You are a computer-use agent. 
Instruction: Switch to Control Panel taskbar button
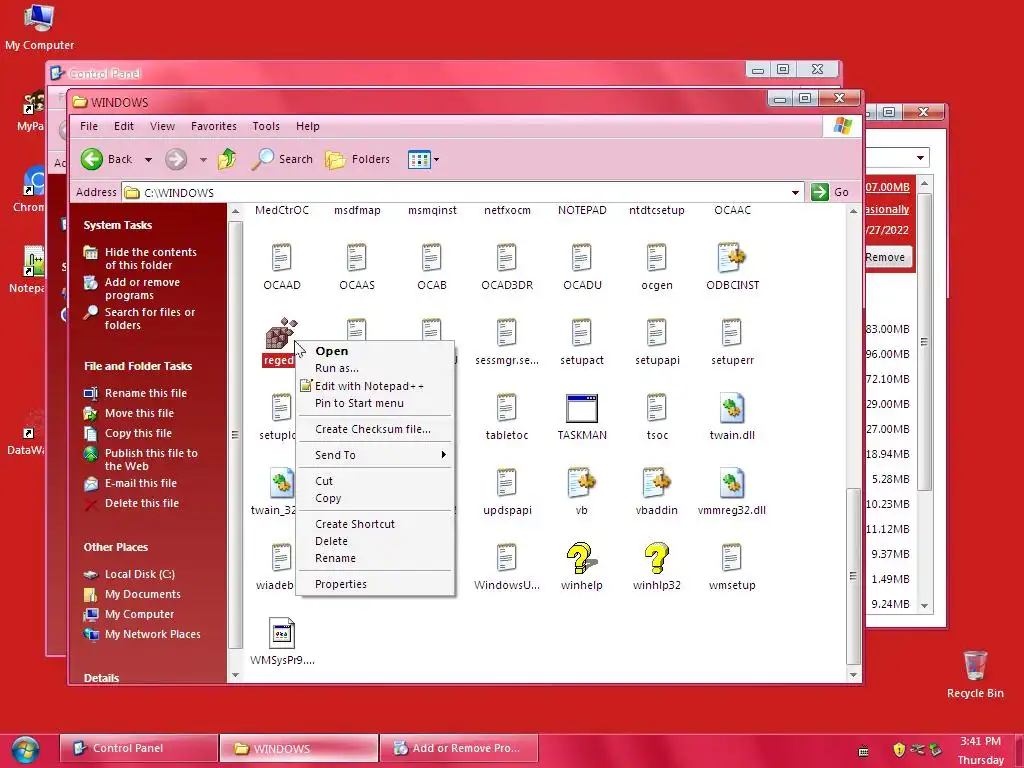click(138, 748)
